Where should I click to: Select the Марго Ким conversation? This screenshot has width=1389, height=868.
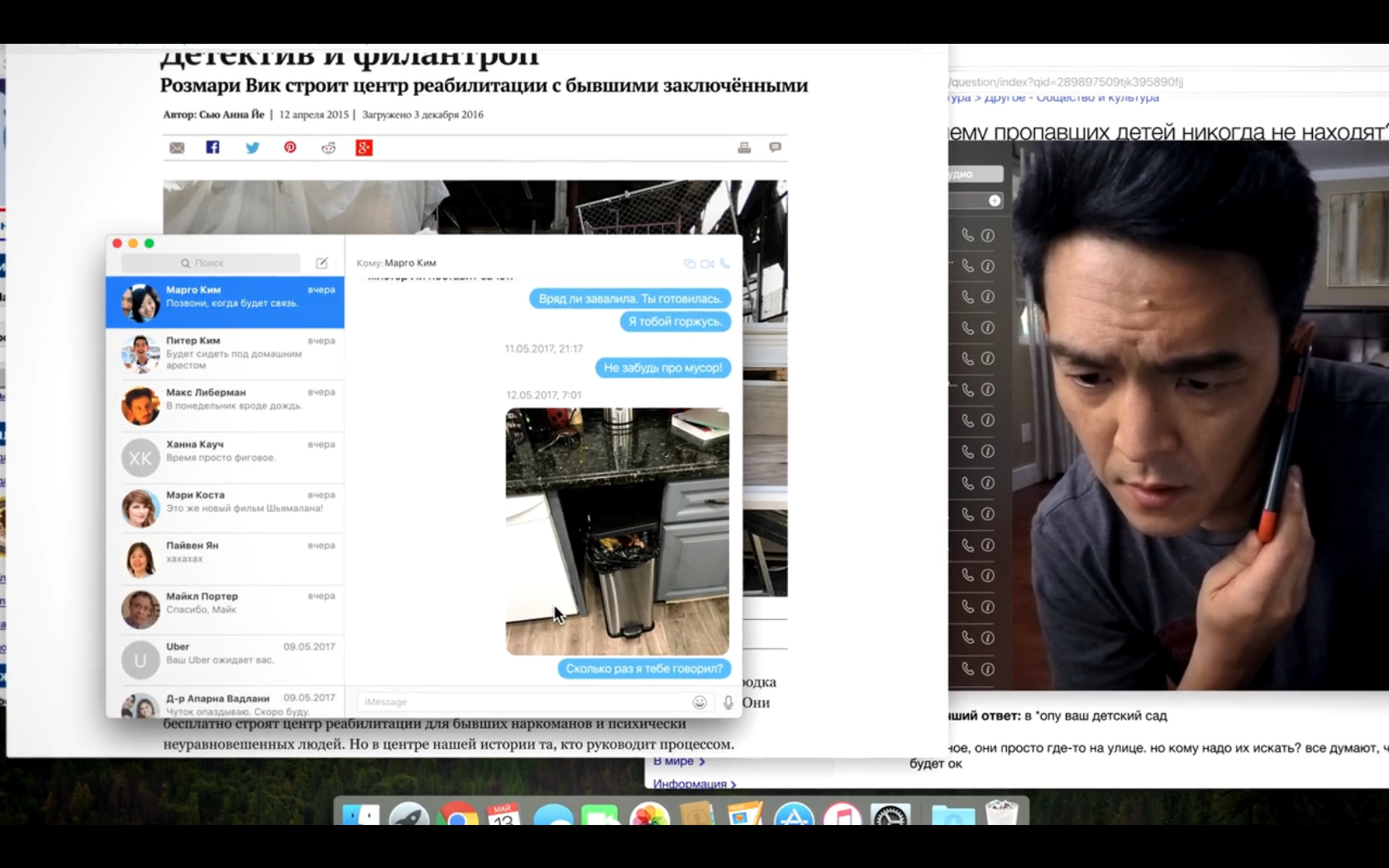pyautogui.click(x=225, y=303)
